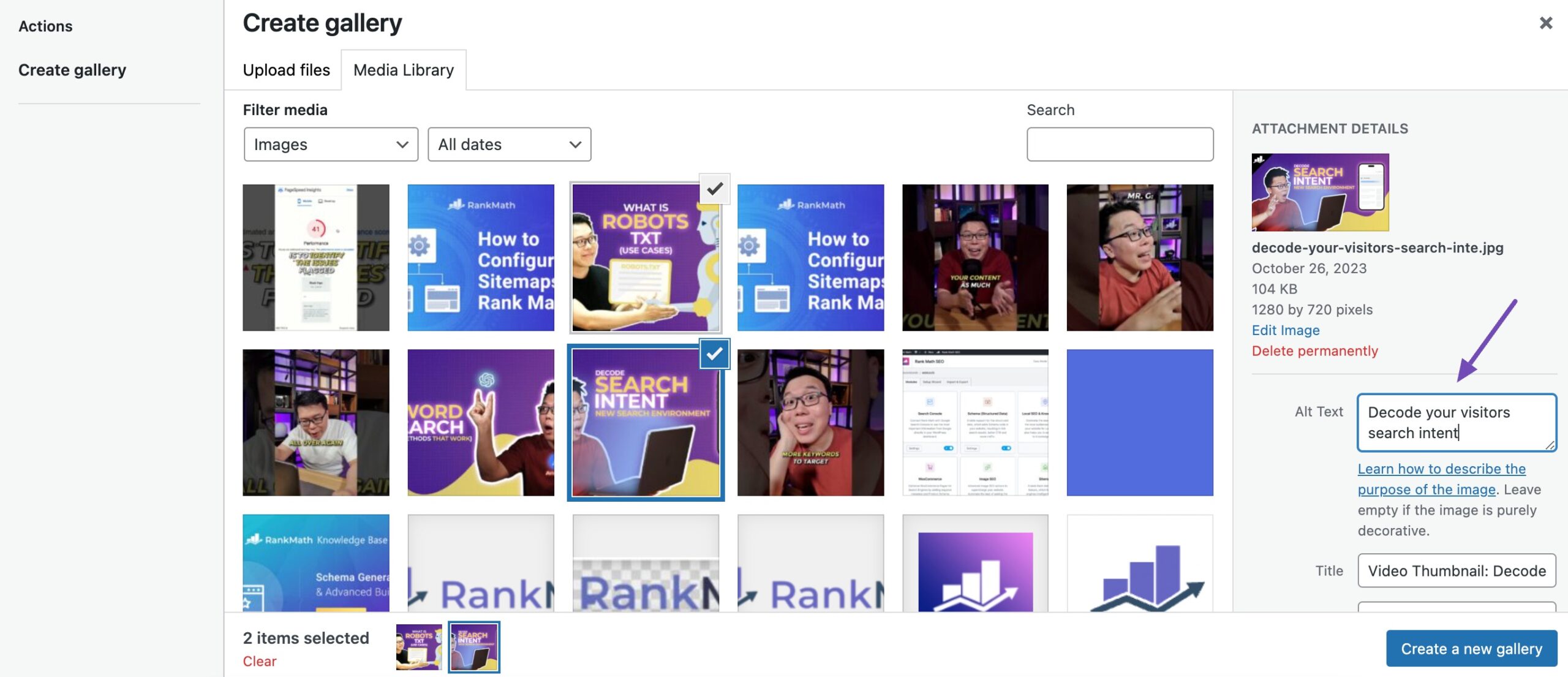Viewport: 1568px width, 677px height.
Task: Click the Edit Image link
Action: [x=1286, y=330]
